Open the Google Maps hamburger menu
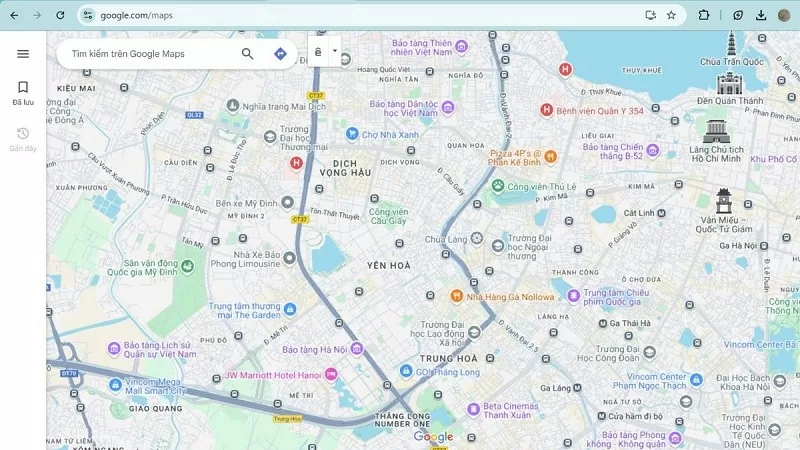The height and width of the screenshot is (450, 800). click(23, 54)
